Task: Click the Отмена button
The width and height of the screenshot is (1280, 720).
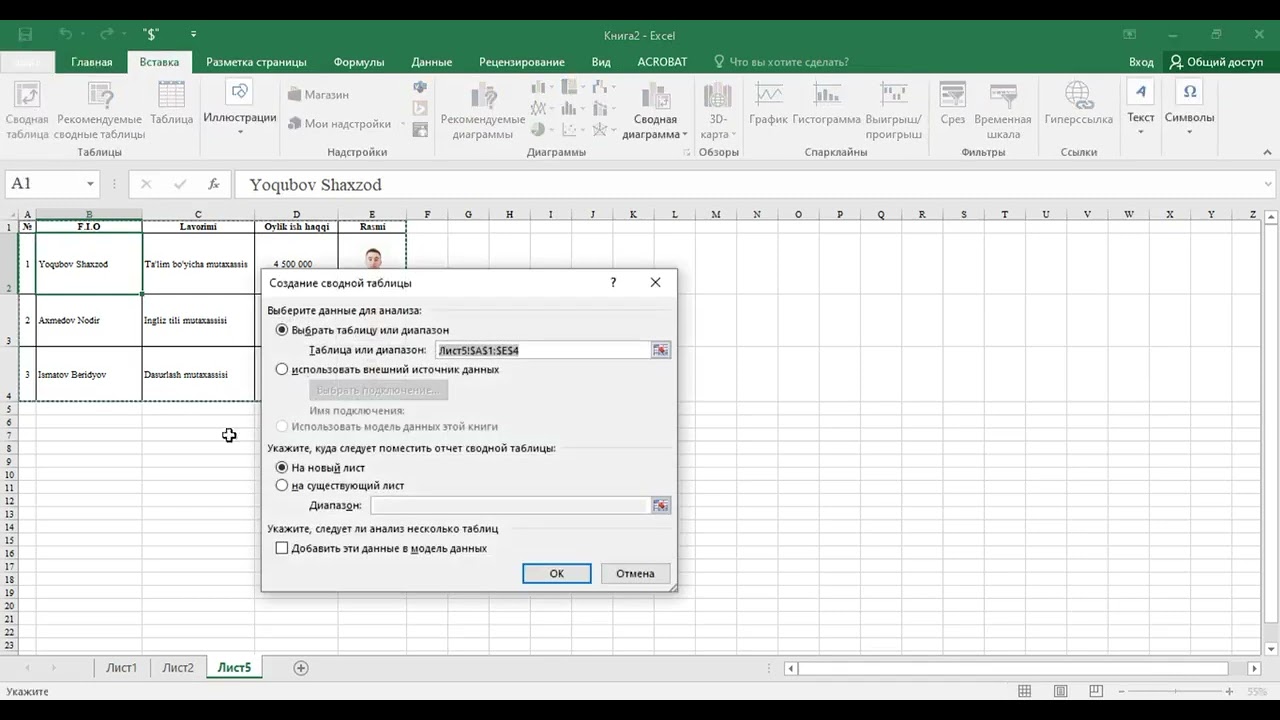Action: coord(635,573)
